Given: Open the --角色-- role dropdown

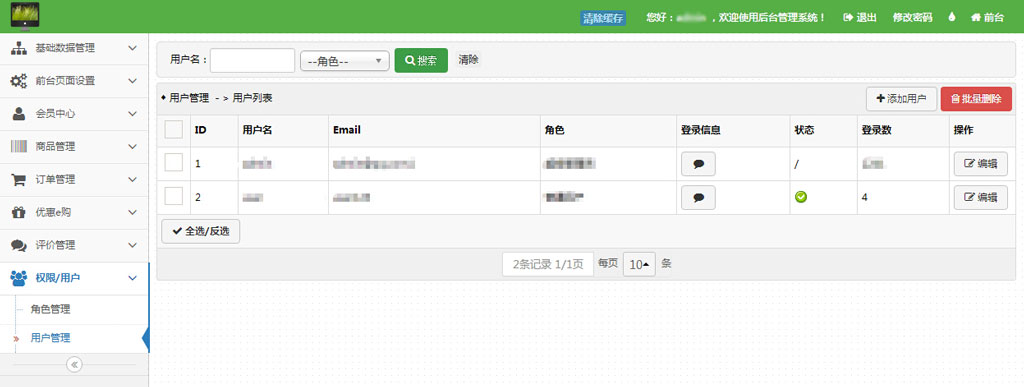Looking at the screenshot, I should tap(345, 61).
